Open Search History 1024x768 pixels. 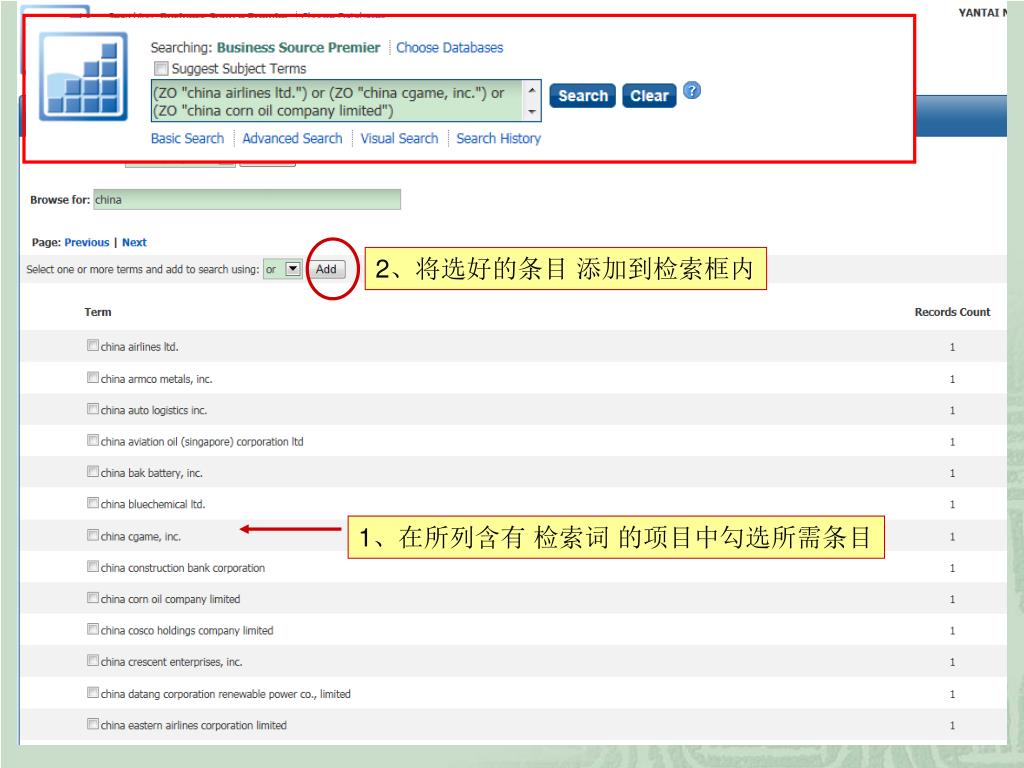(498, 138)
